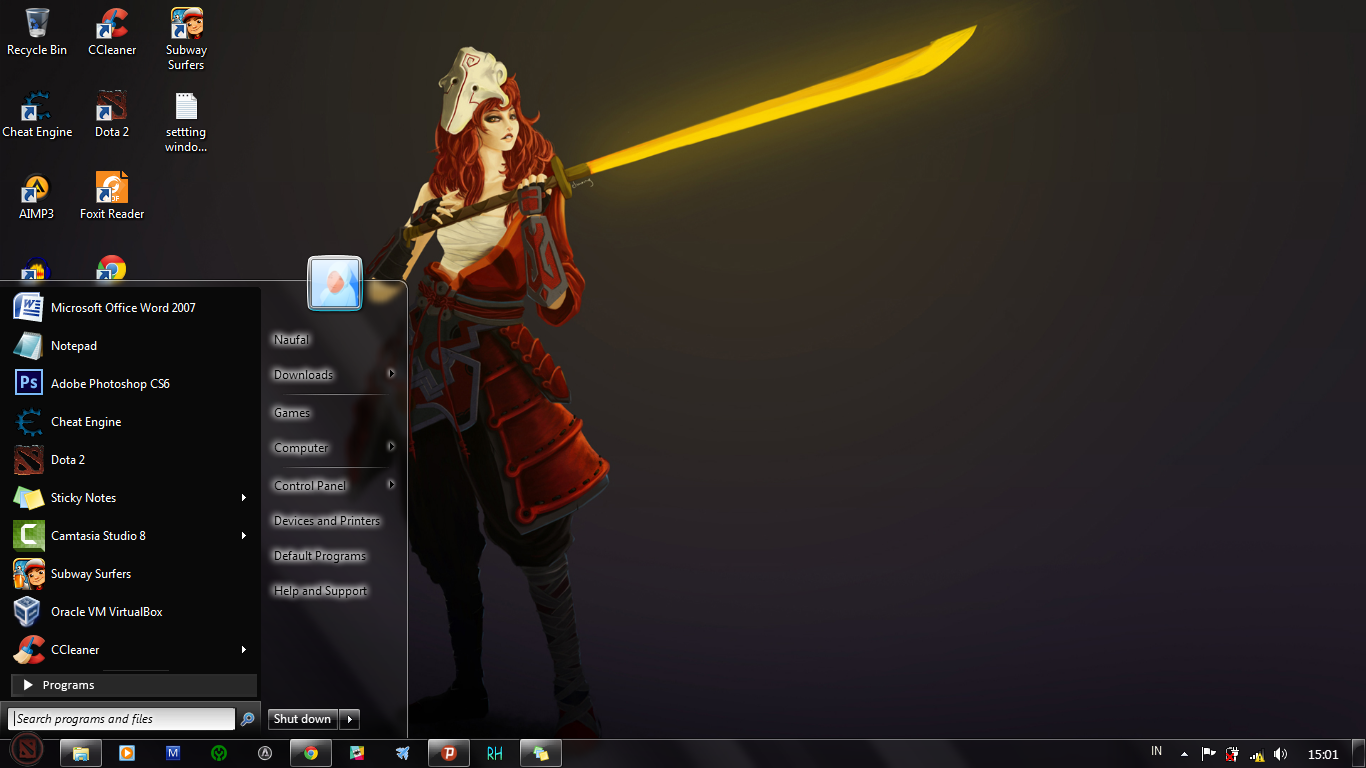The height and width of the screenshot is (768, 1366).
Task: Open the Recycle Bin desktop icon
Action: click(x=37, y=32)
